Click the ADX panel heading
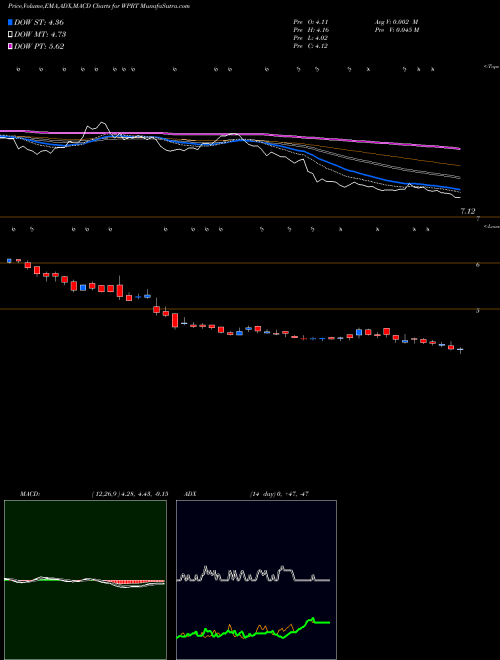 point(190,494)
